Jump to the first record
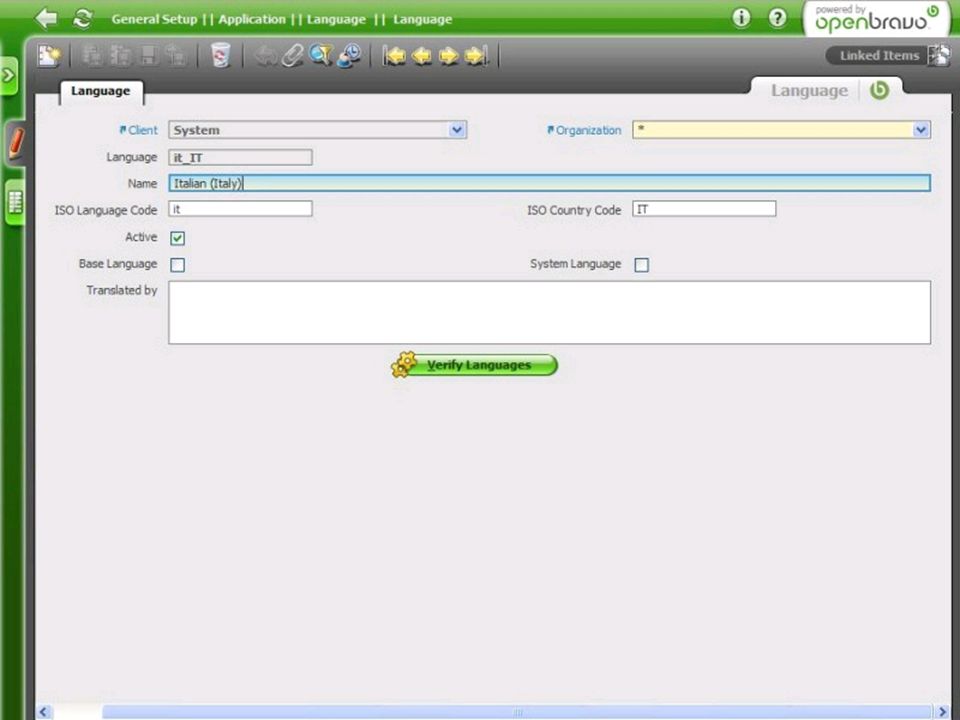 point(394,56)
